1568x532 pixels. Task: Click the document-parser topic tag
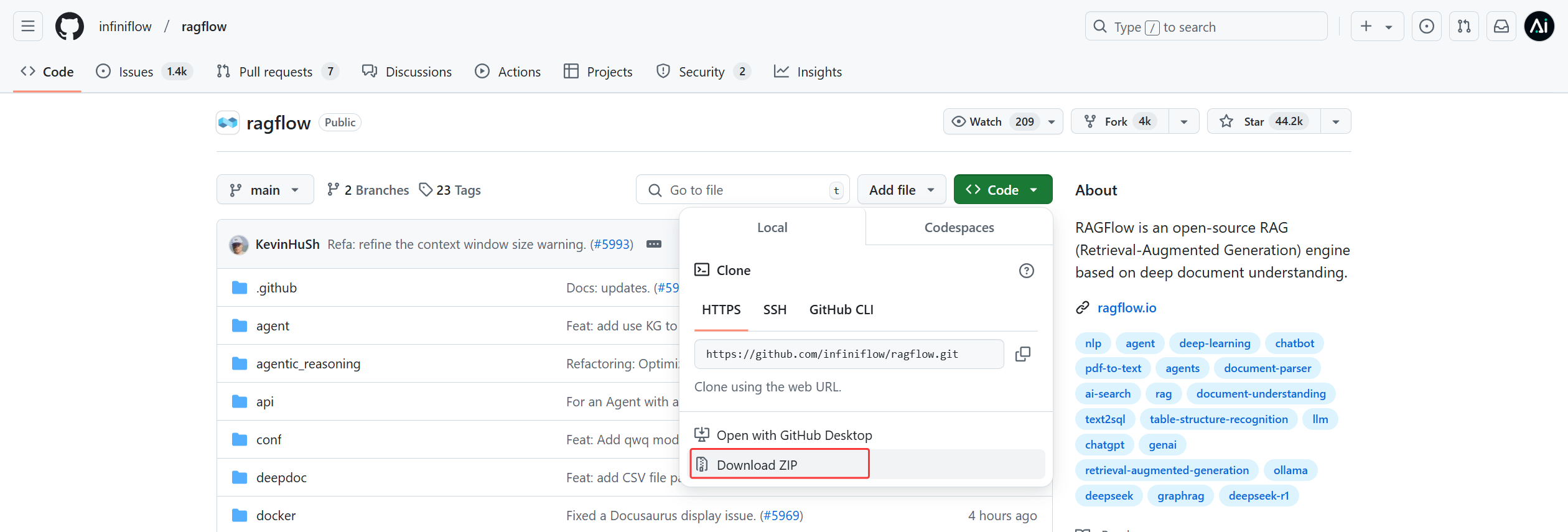(x=1267, y=368)
